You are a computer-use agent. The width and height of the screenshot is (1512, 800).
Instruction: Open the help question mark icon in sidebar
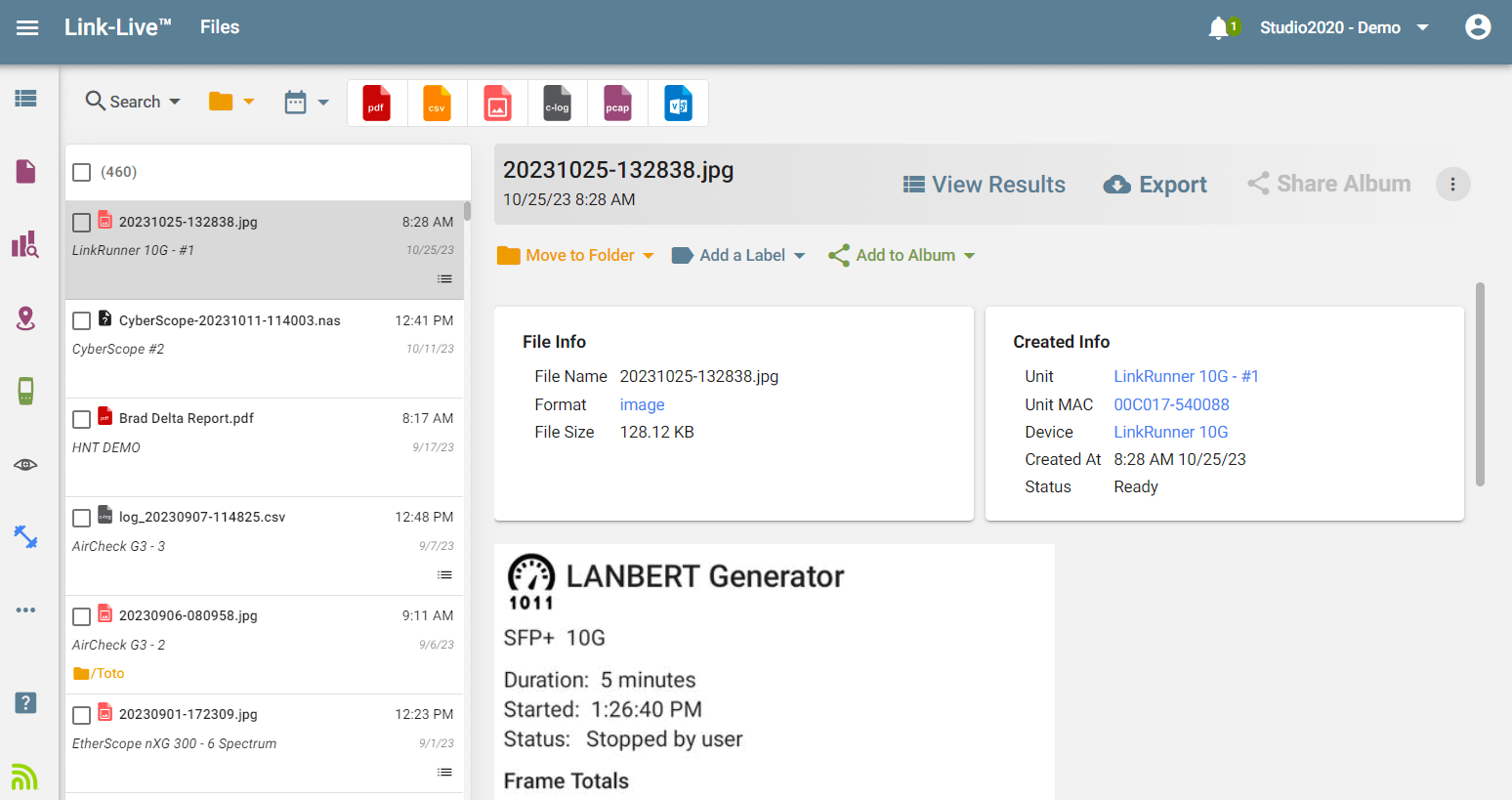(25, 702)
